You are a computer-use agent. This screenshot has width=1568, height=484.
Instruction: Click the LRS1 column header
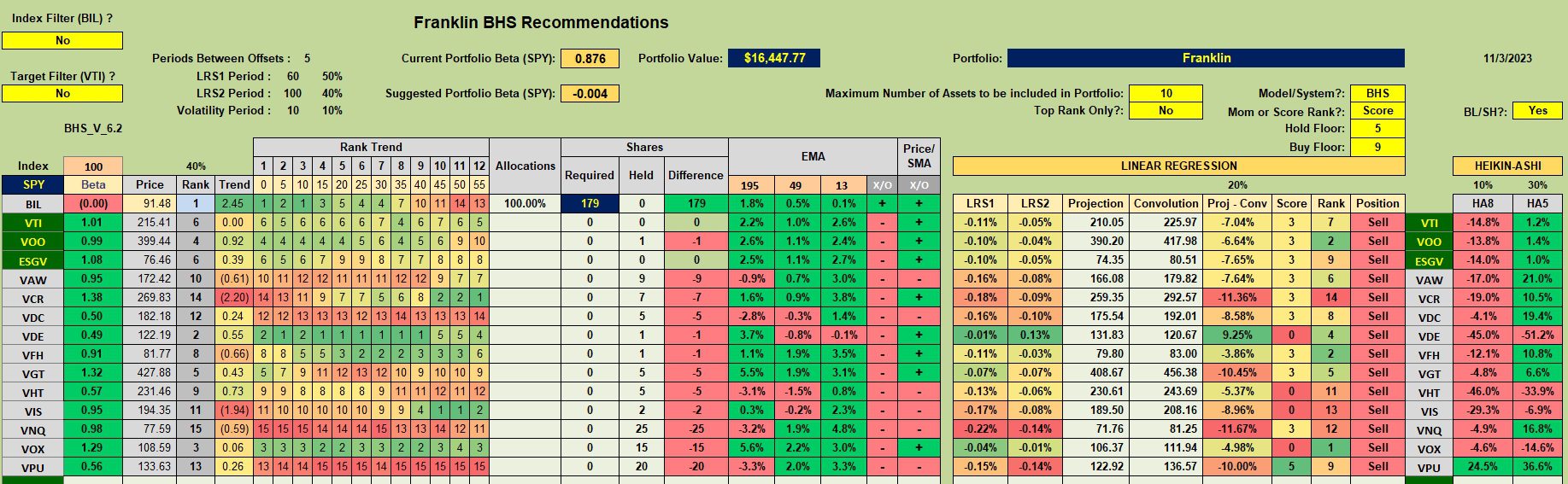coord(980,203)
